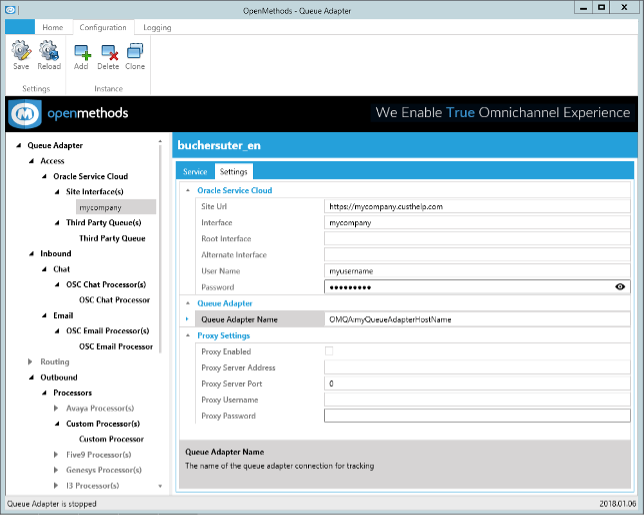Click the Proxy Username field
Viewport: 644px width, 516px height.
(x=477, y=400)
